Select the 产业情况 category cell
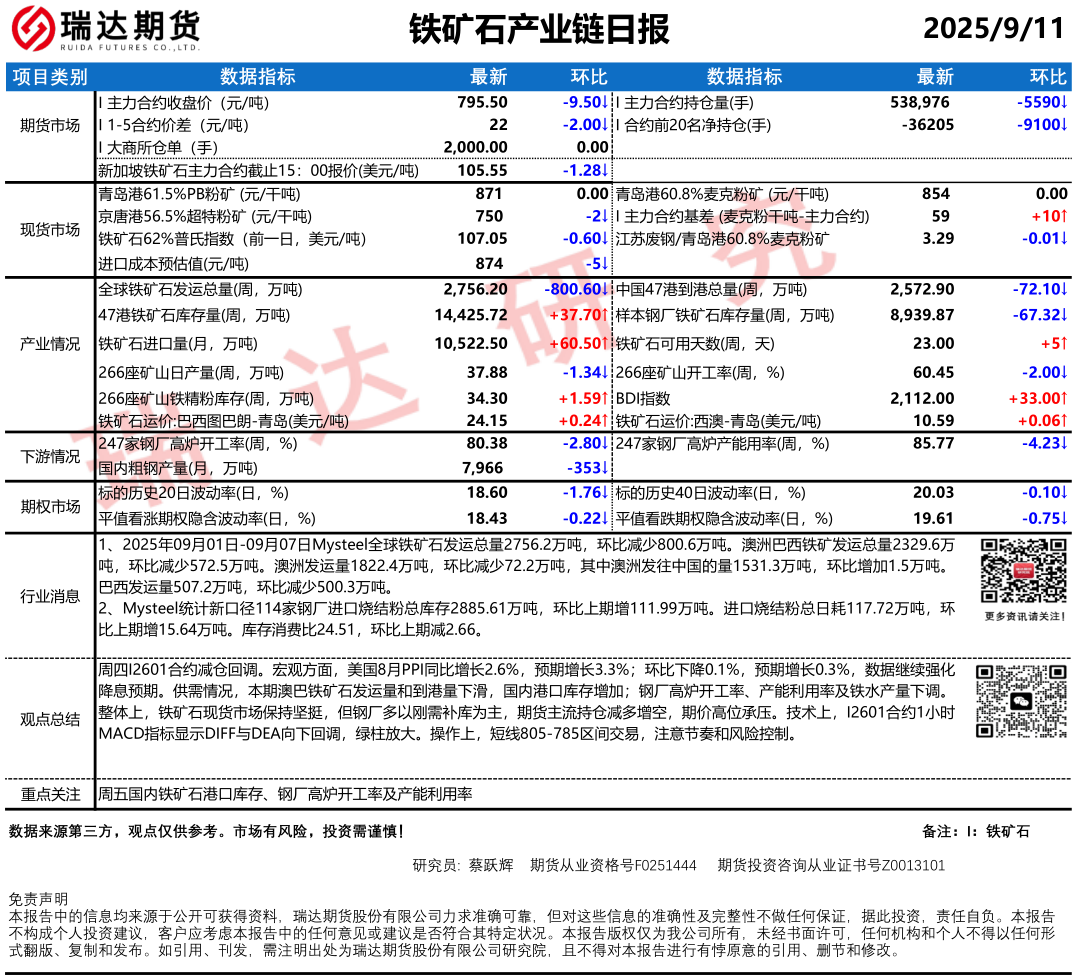This screenshot has height=979, width=1076. [x=50, y=344]
